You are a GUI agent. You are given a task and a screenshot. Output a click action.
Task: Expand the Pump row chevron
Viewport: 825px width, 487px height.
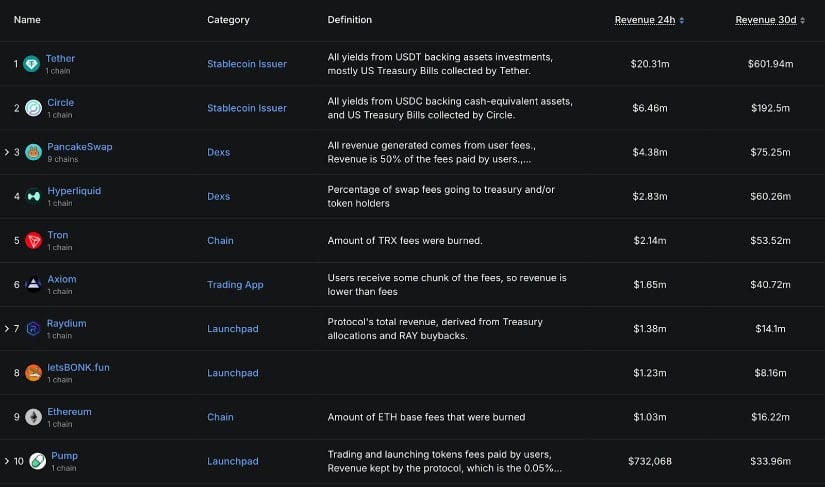click(7, 461)
